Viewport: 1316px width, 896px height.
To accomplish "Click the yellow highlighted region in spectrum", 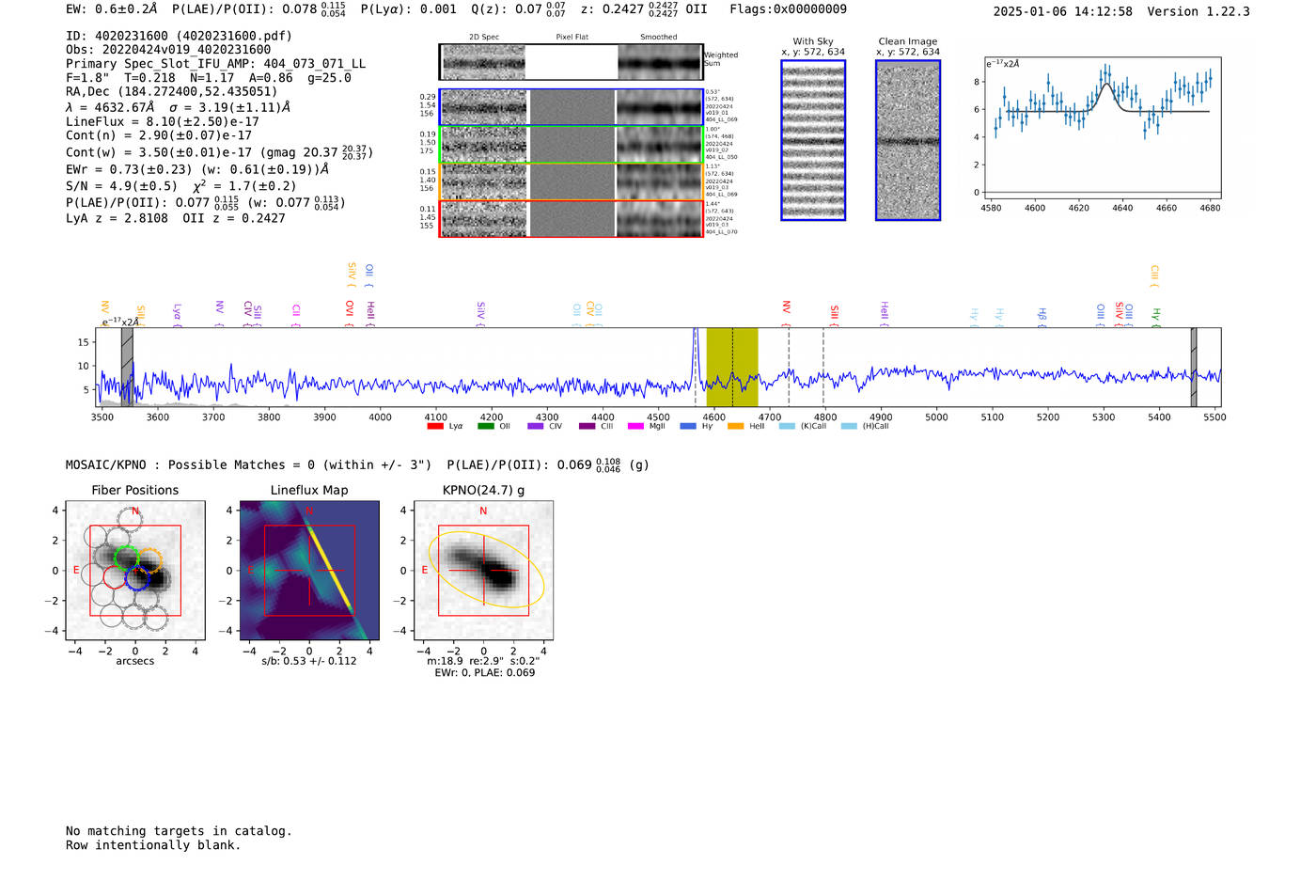I will tap(732, 367).
